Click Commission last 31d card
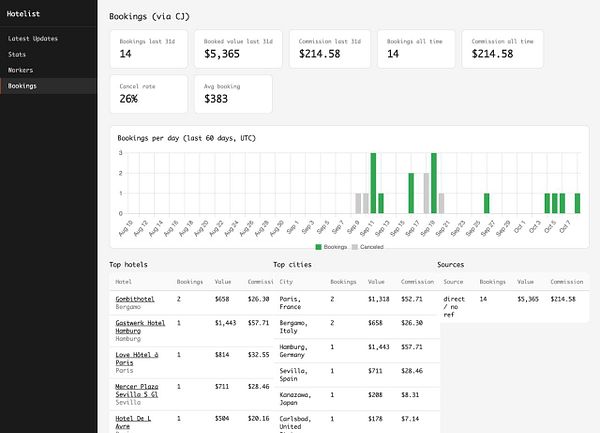This screenshot has height=433, width=600. click(330, 49)
